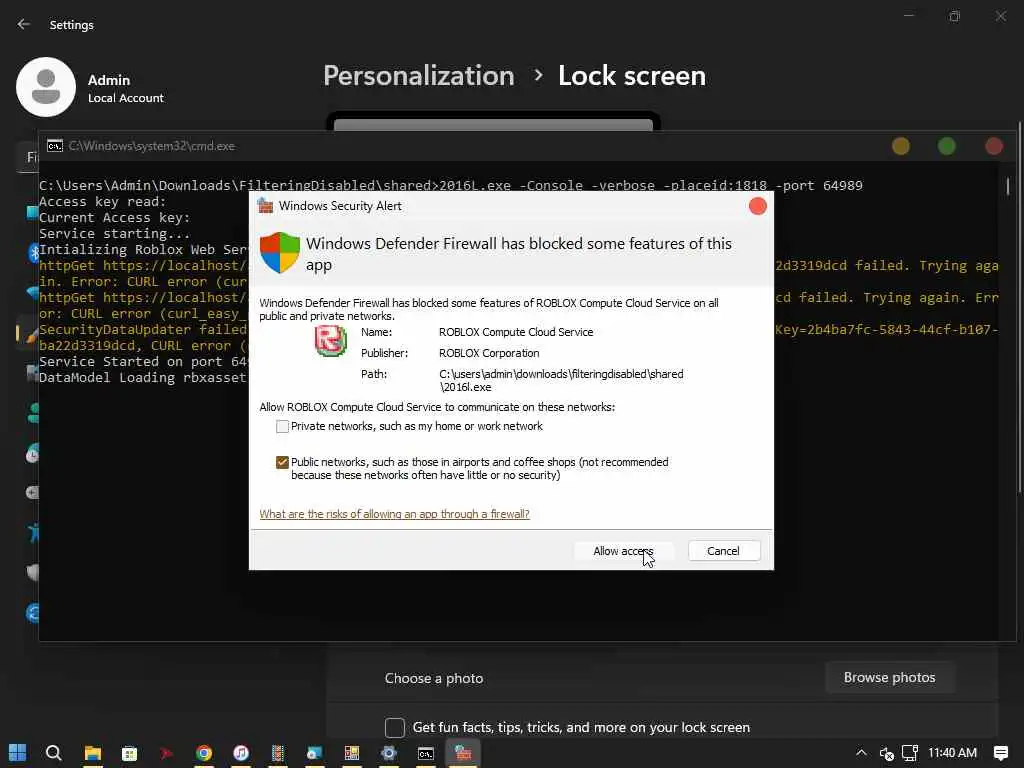Viewport: 1024px width, 768px height.
Task: Click the Allow access button
Action: point(623,551)
